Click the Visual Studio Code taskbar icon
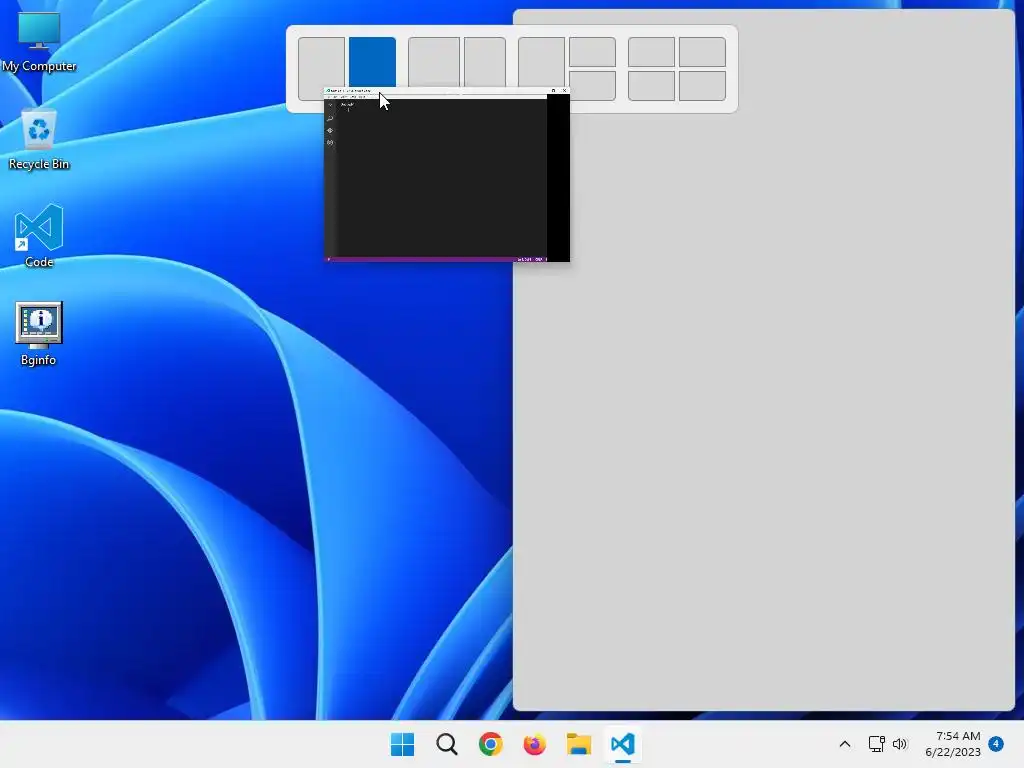 (622, 744)
